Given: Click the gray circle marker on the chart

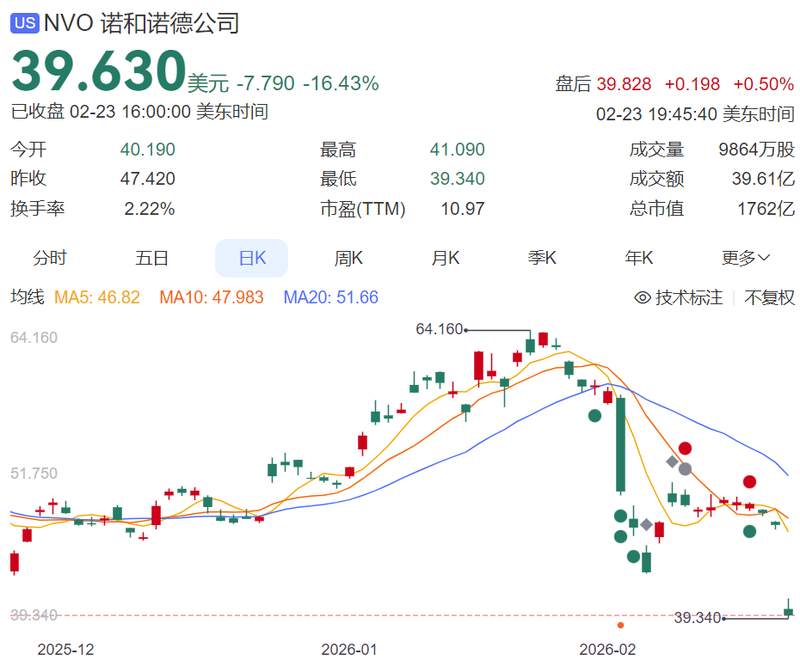Looking at the screenshot, I should click(x=685, y=468).
